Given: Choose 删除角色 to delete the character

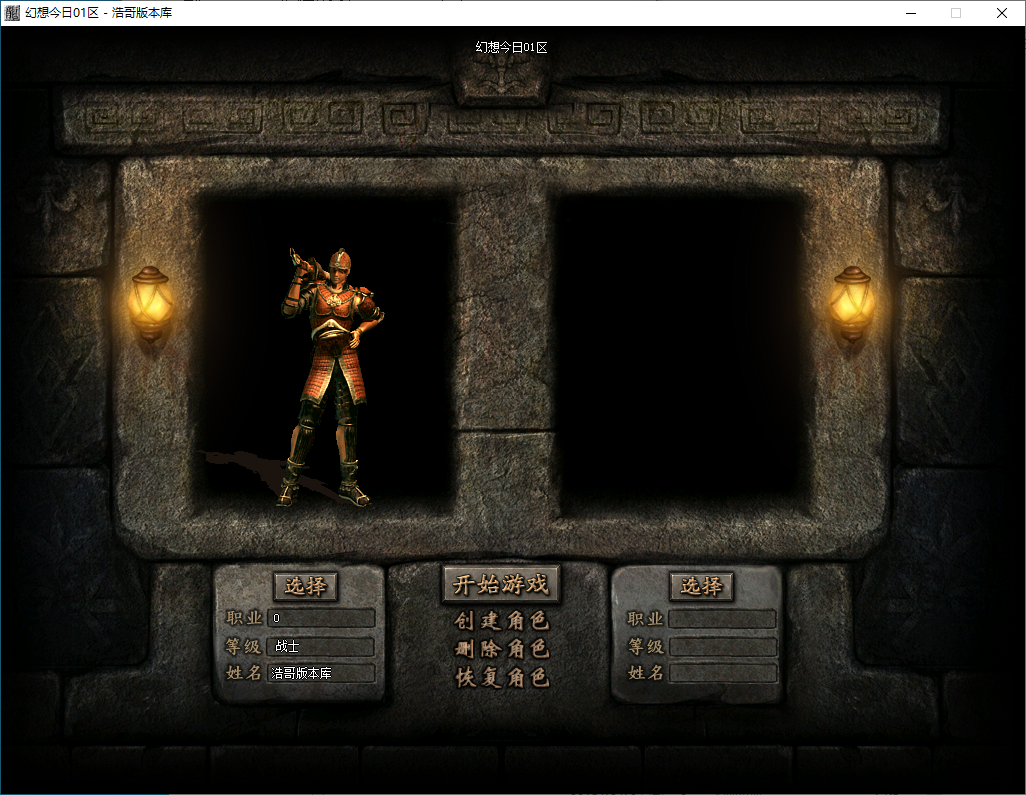Looking at the screenshot, I should coord(502,648).
